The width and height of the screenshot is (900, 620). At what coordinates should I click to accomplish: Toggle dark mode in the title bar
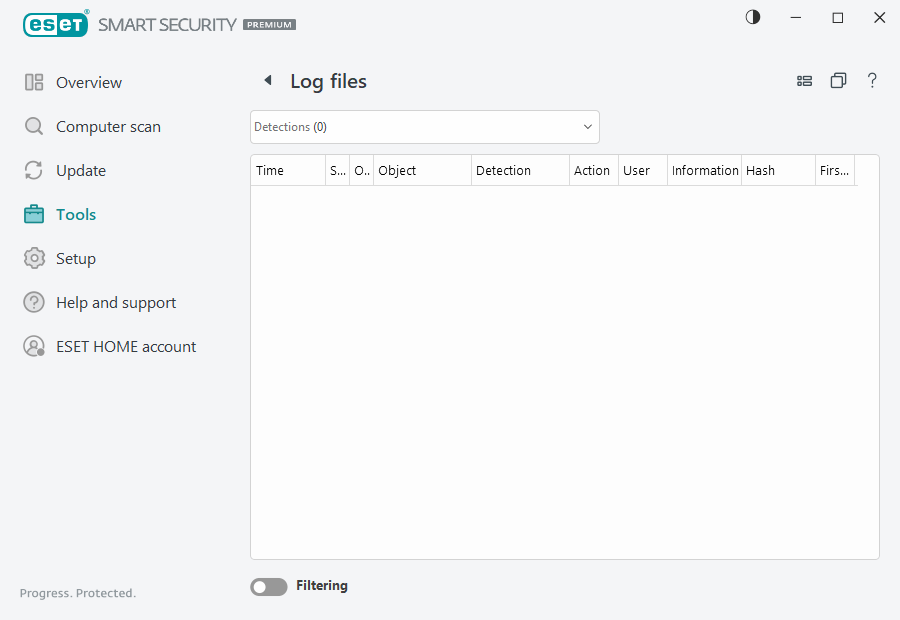click(x=752, y=17)
